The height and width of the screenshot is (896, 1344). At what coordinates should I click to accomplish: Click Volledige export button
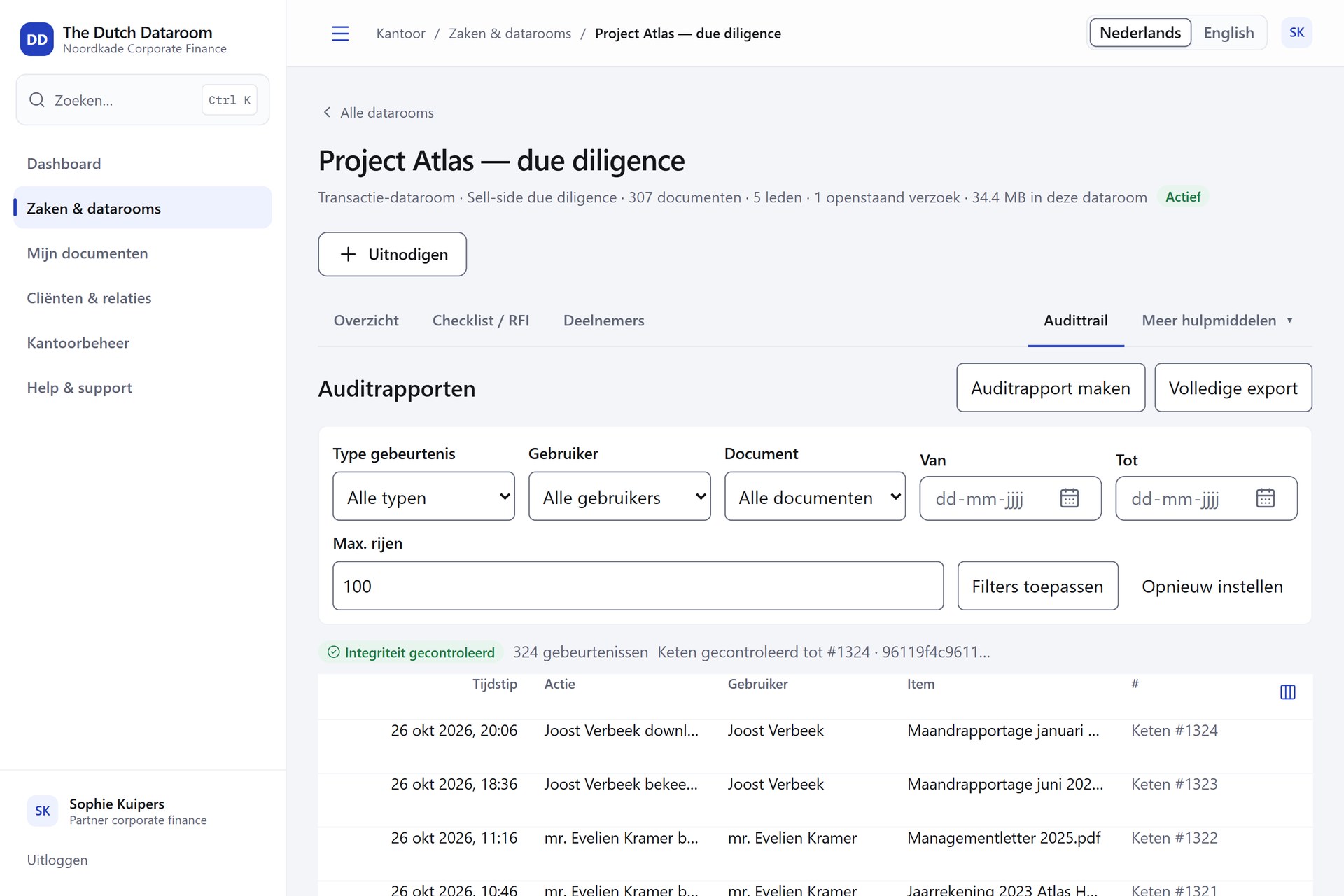1233,388
